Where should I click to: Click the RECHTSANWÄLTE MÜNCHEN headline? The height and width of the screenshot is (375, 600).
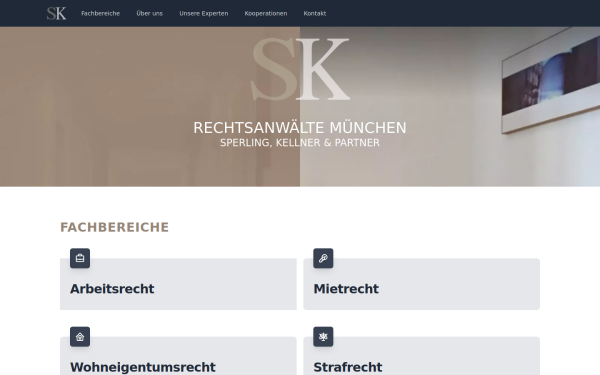point(300,128)
